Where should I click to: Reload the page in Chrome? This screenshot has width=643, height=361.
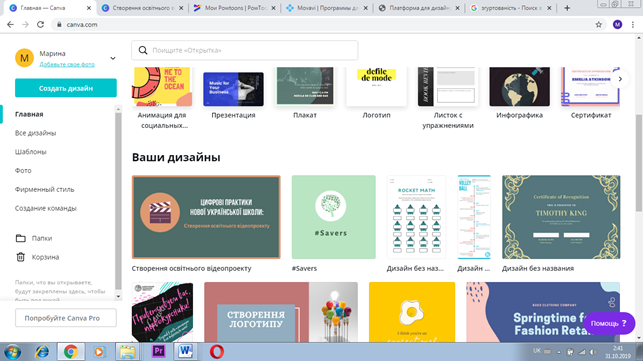40,25
